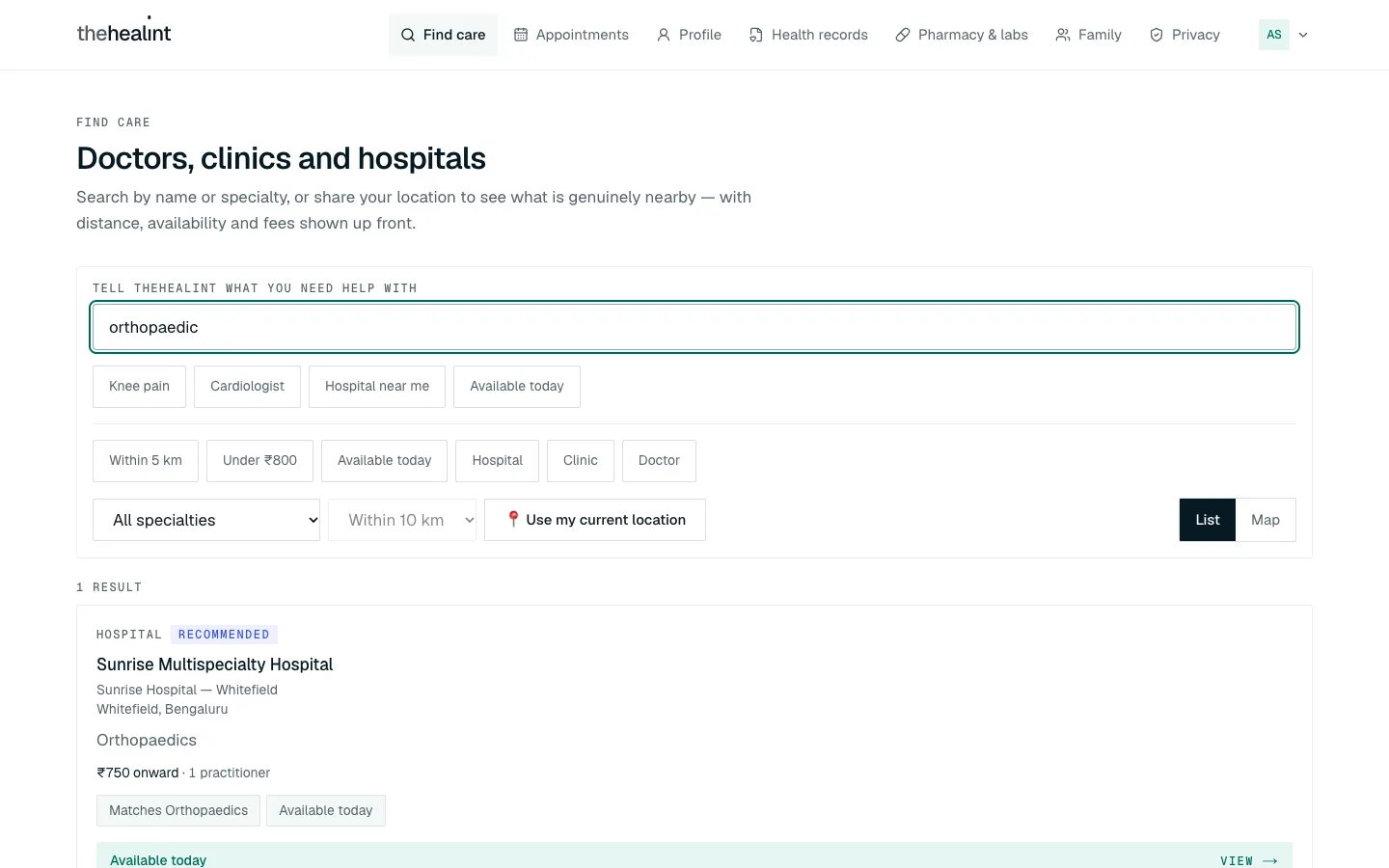Open Sunrise Multispecialty Hospital result
1389x868 pixels.
click(214, 665)
